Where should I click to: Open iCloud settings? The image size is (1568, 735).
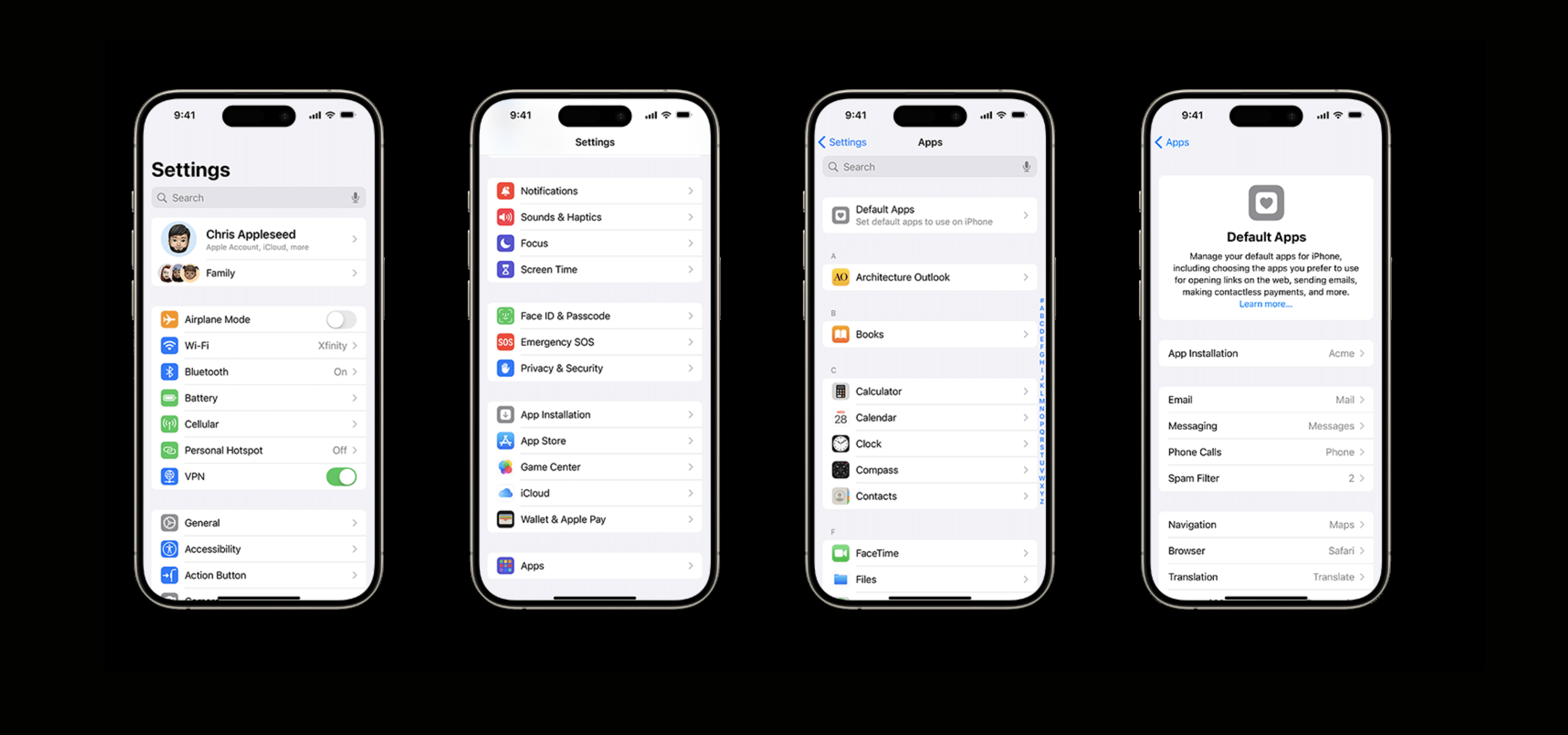[x=594, y=493]
